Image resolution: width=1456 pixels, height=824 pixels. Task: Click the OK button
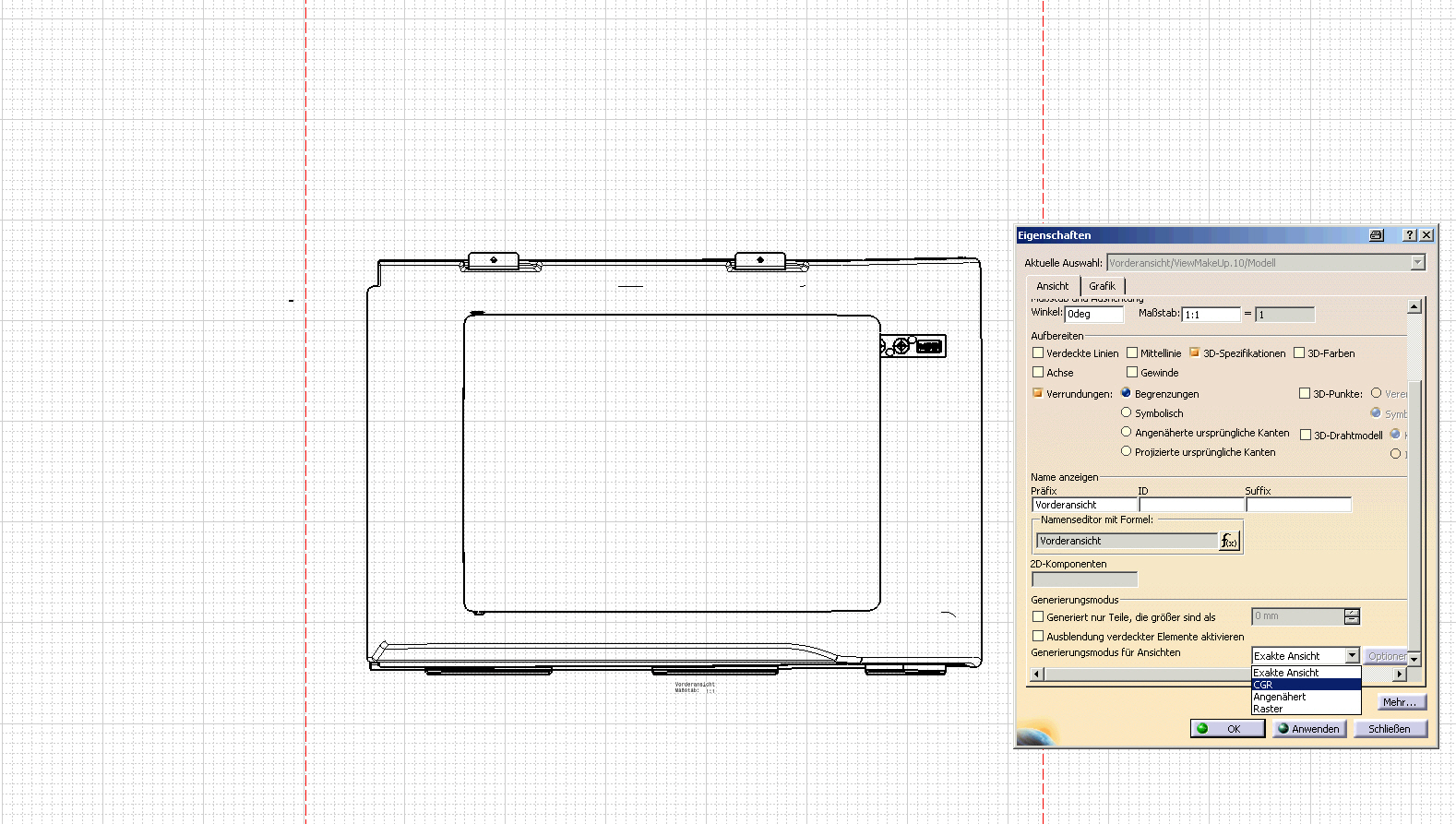1227,729
